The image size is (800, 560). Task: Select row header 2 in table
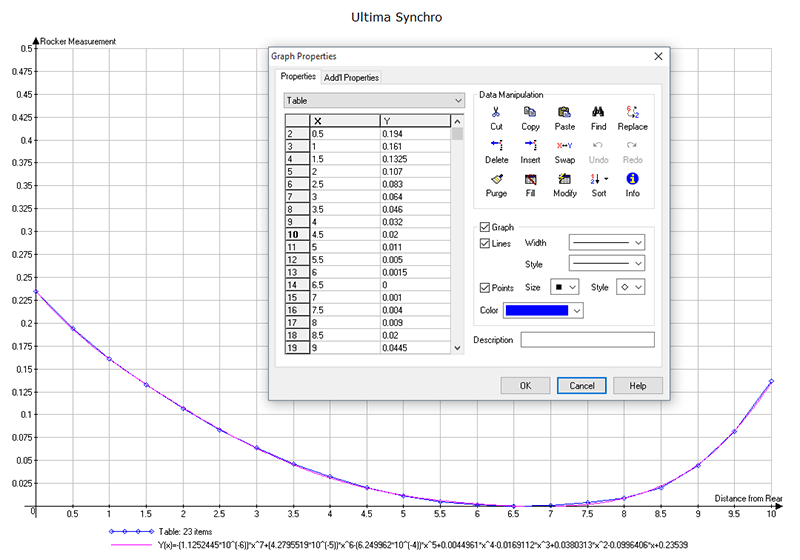[297, 134]
